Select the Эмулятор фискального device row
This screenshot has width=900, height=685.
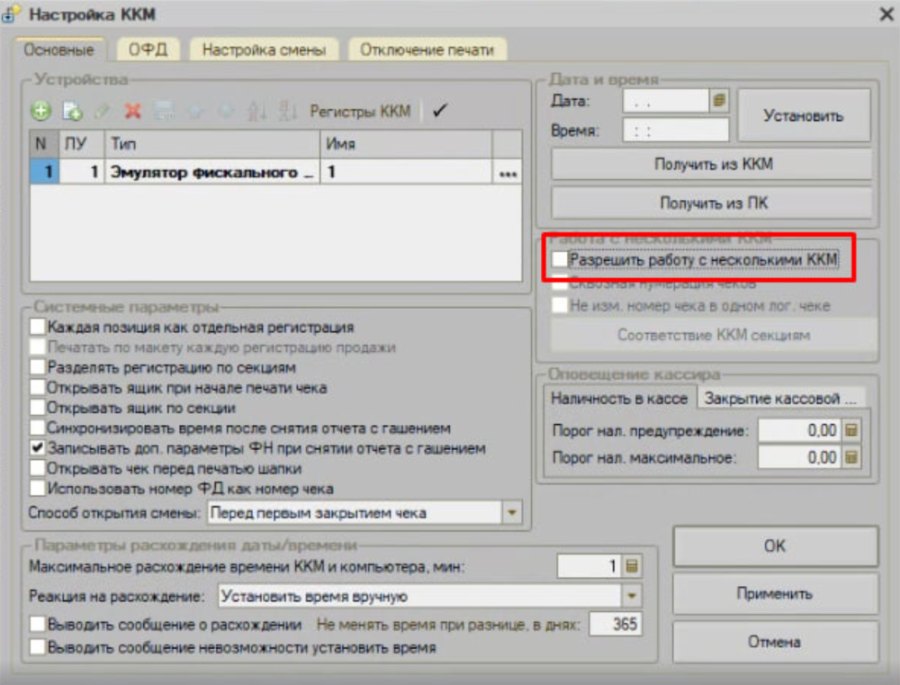click(x=276, y=172)
